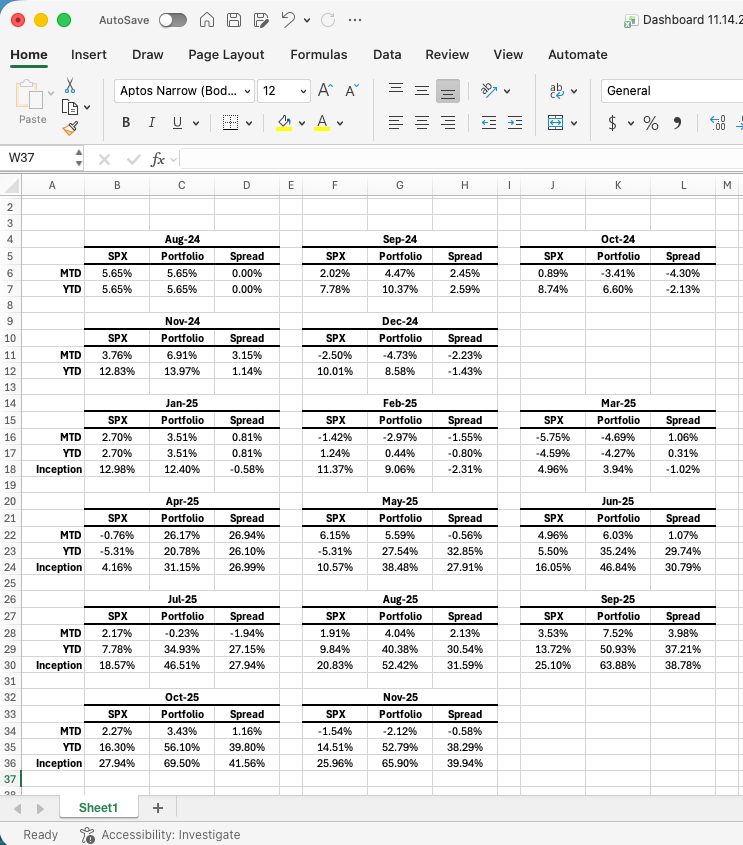Viewport: 743px width, 845px height.
Task: Click the Wrap Text icon
Action: click(x=557, y=91)
